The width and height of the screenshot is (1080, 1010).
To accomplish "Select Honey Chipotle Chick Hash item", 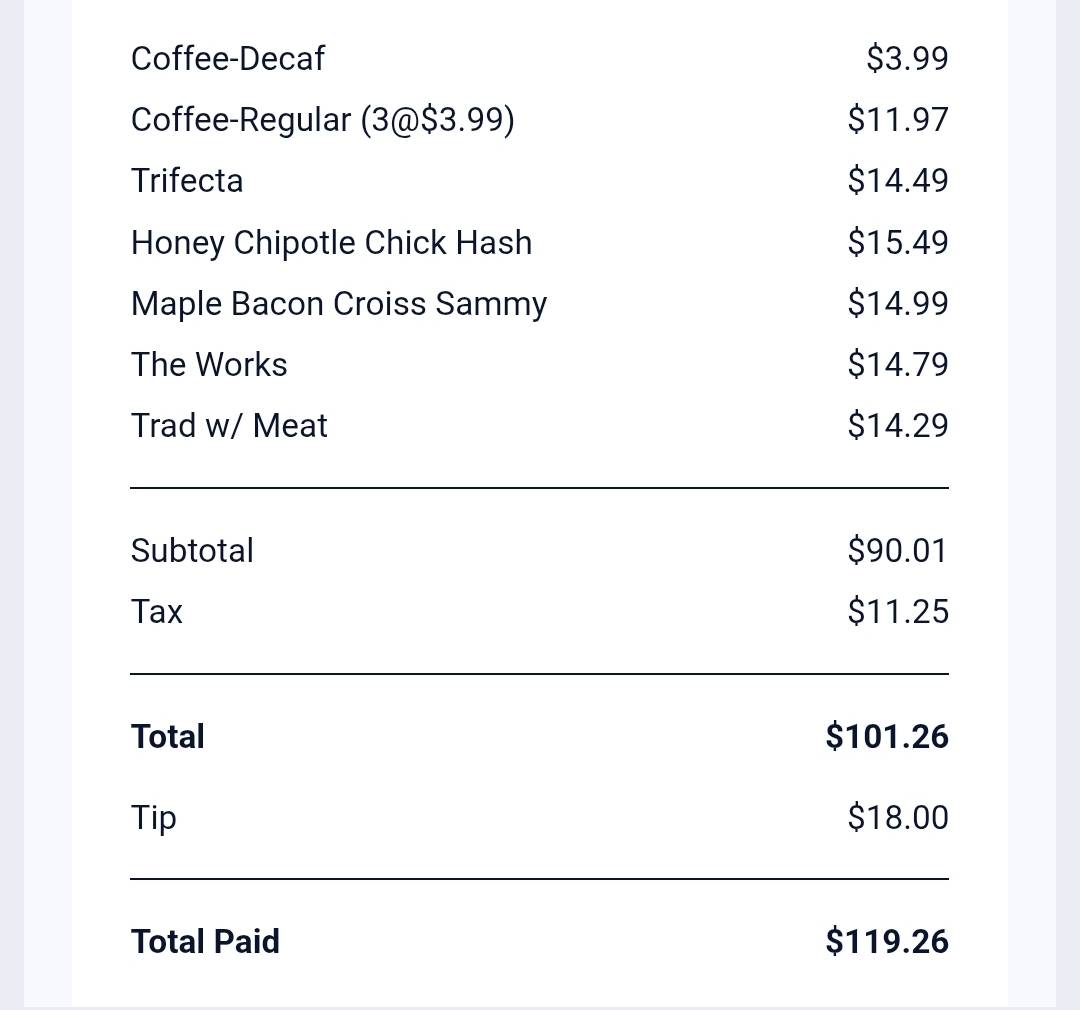I will pos(331,243).
